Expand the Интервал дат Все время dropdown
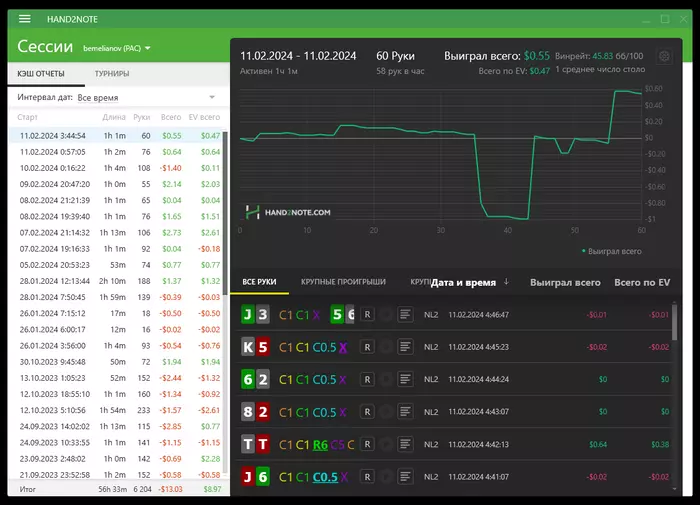Image resolution: width=700 pixels, height=505 pixels. click(x=146, y=97)
